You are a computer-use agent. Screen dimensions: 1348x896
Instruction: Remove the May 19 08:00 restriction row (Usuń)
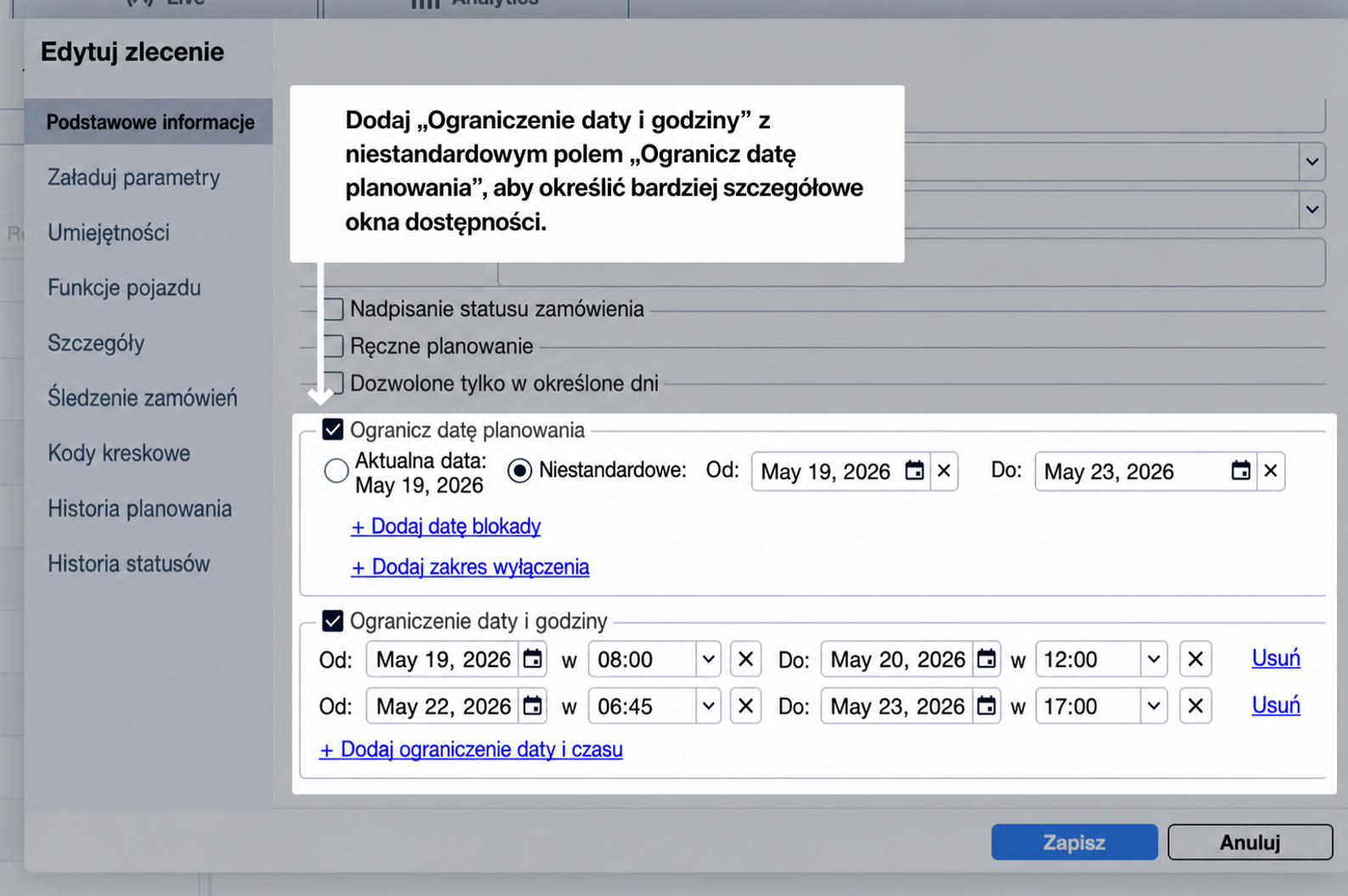pos(1276,658)
